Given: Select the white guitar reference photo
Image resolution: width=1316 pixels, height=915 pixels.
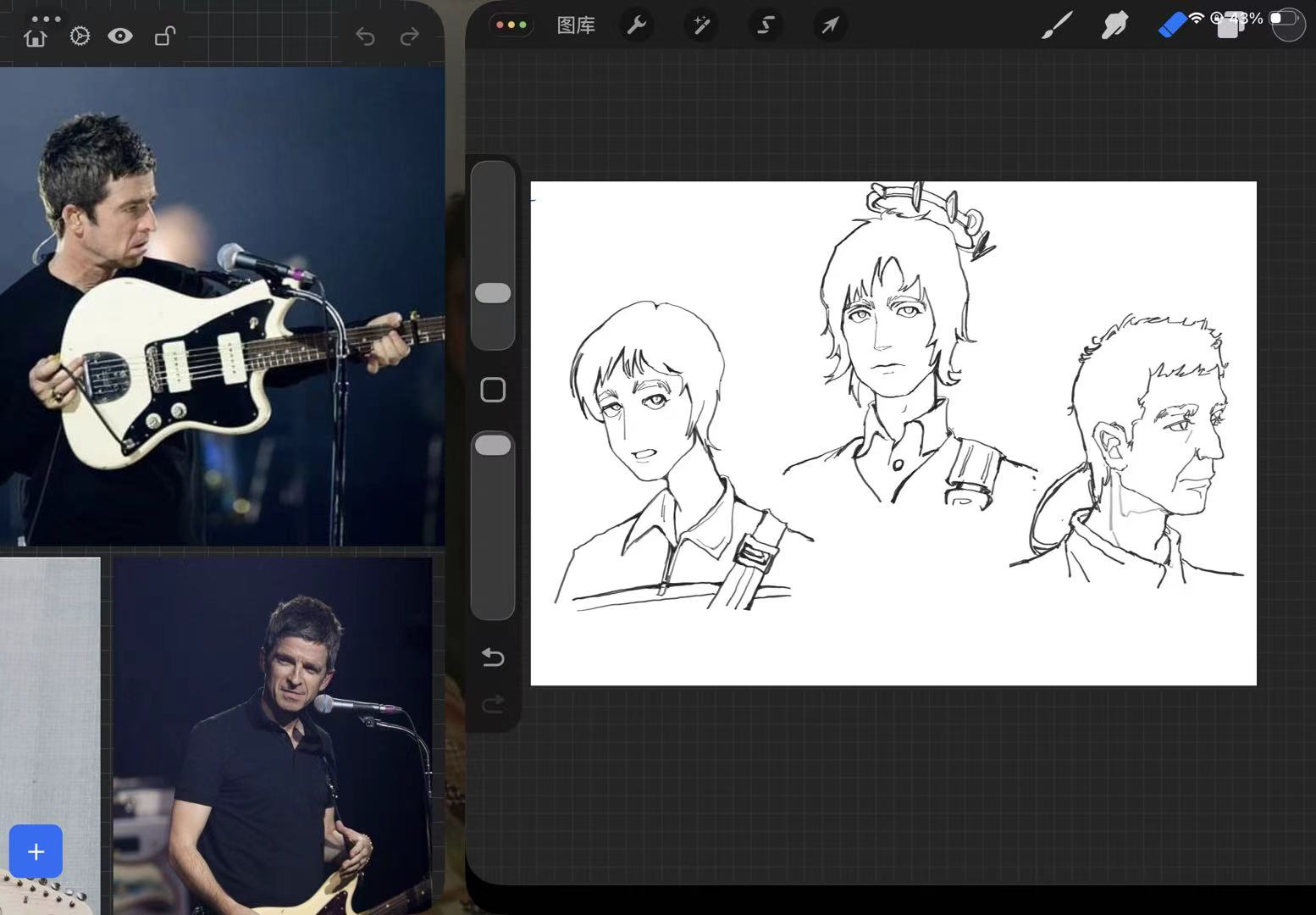Looking at the screenshot, I should pyautogui.click(x=222, y=307).
